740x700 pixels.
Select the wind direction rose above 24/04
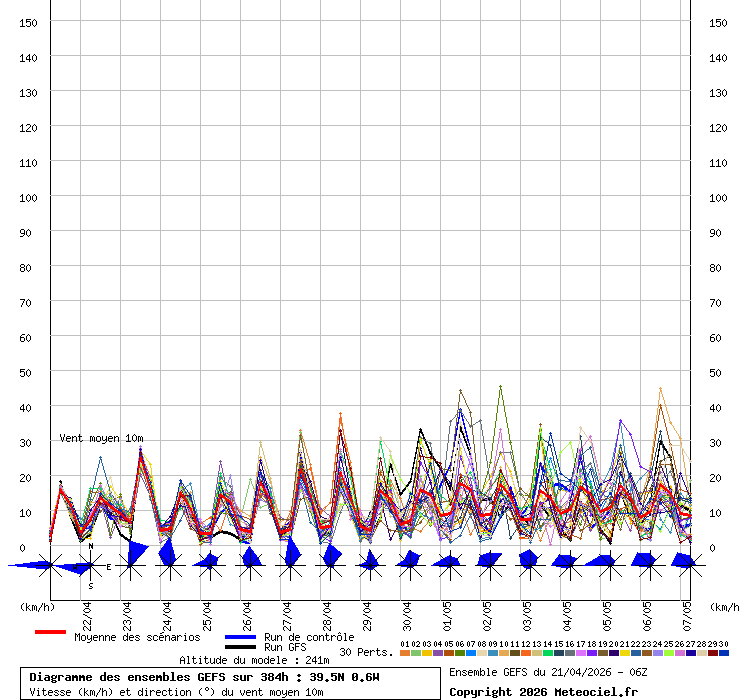tap(170, 566)
